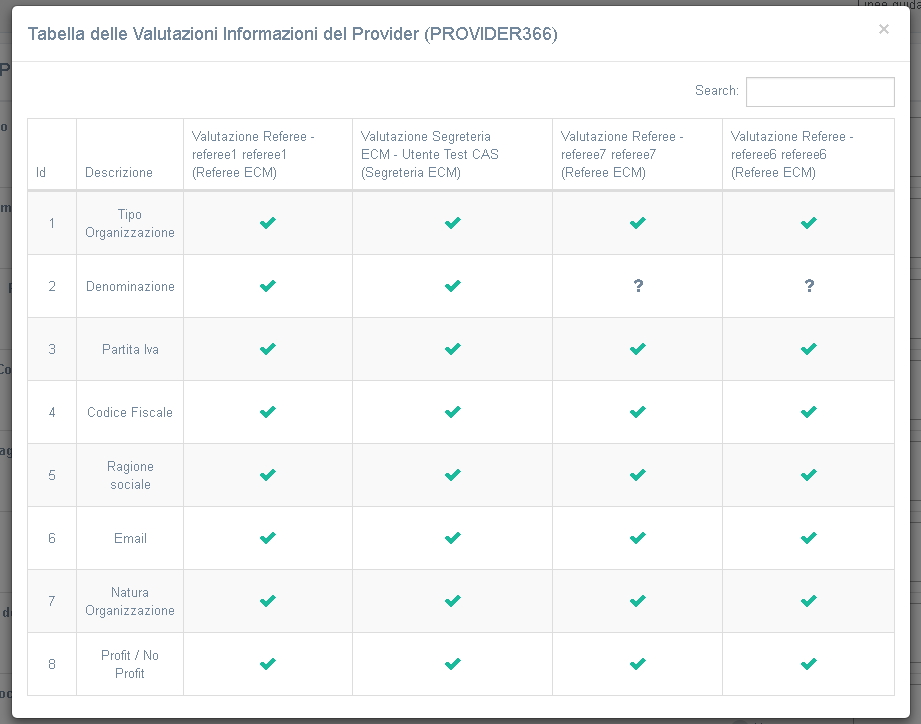Click referee1 checkmark in Denominazione row
The height and width of the screenshot is (724, 921).
pyautogui.click(x=267, y=286)
